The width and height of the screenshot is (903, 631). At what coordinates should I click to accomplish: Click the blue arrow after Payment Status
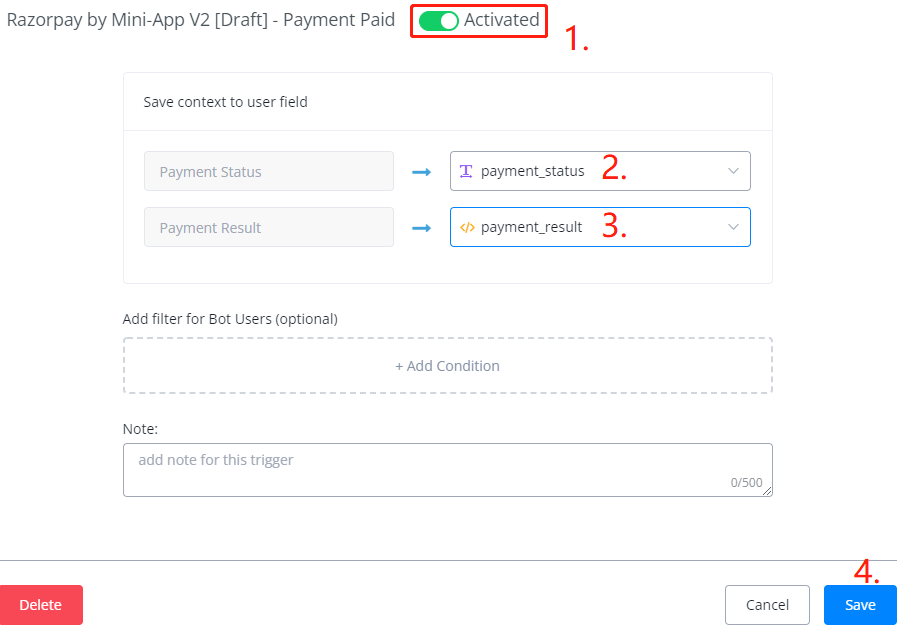(421, 172)
